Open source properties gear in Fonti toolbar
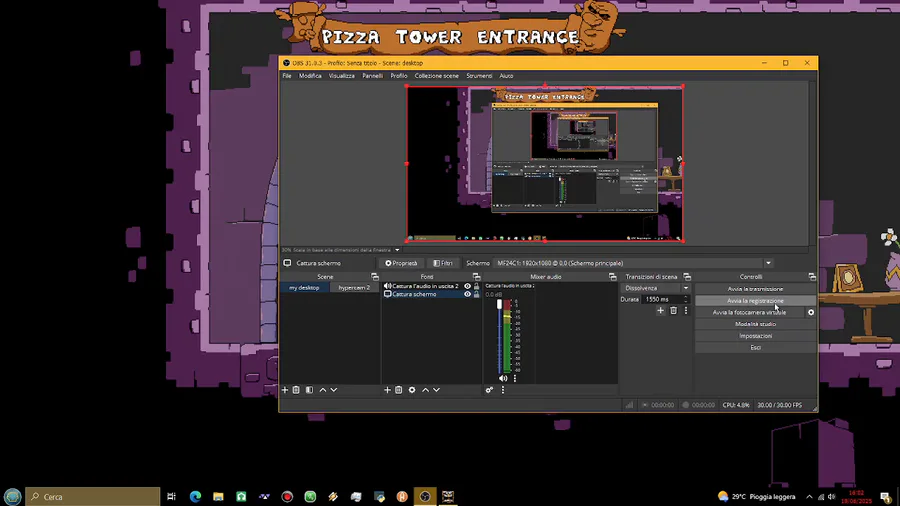900x506 pixels. [412, 390]
